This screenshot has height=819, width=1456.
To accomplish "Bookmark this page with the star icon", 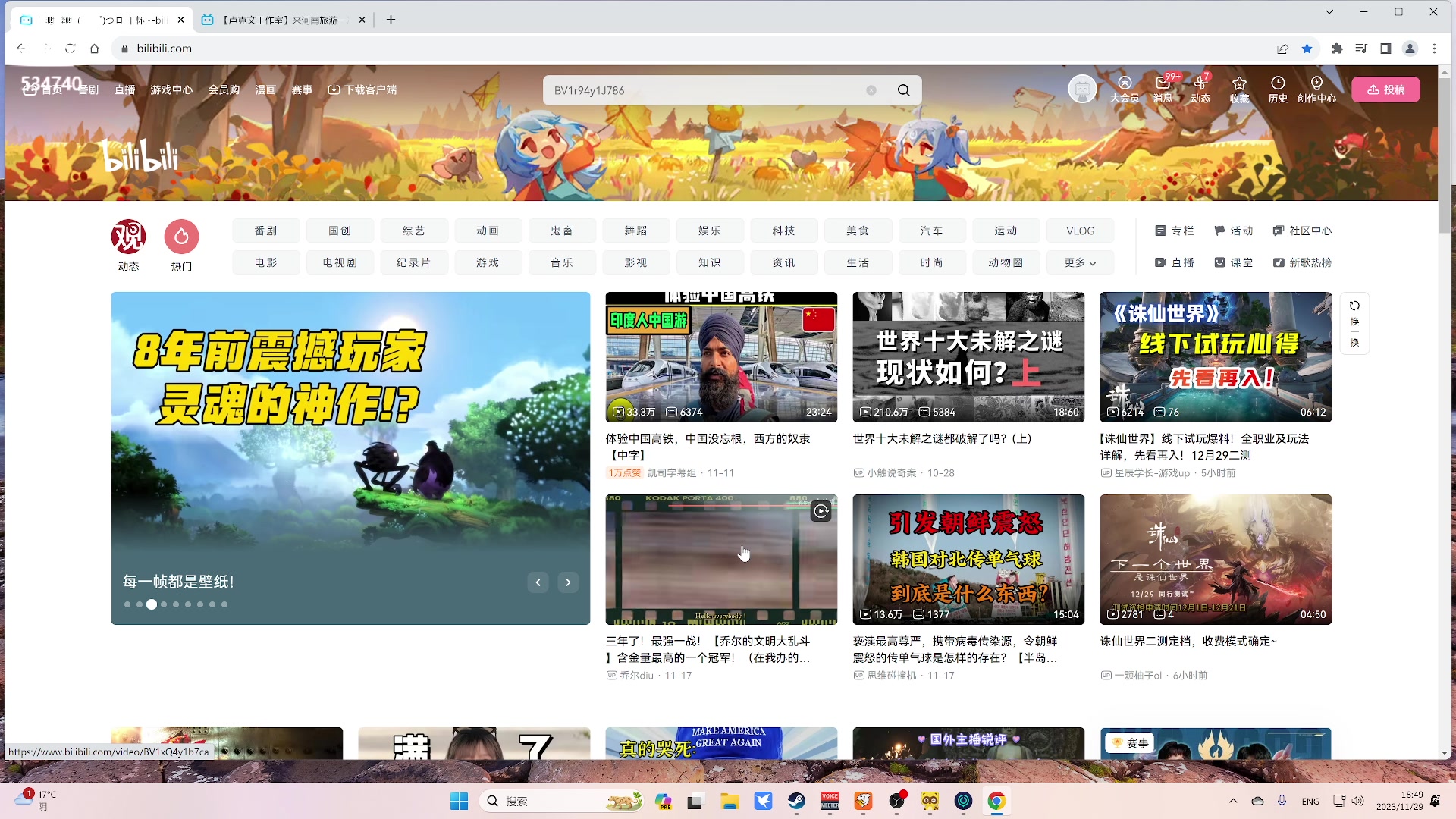I will [1307, 49].
